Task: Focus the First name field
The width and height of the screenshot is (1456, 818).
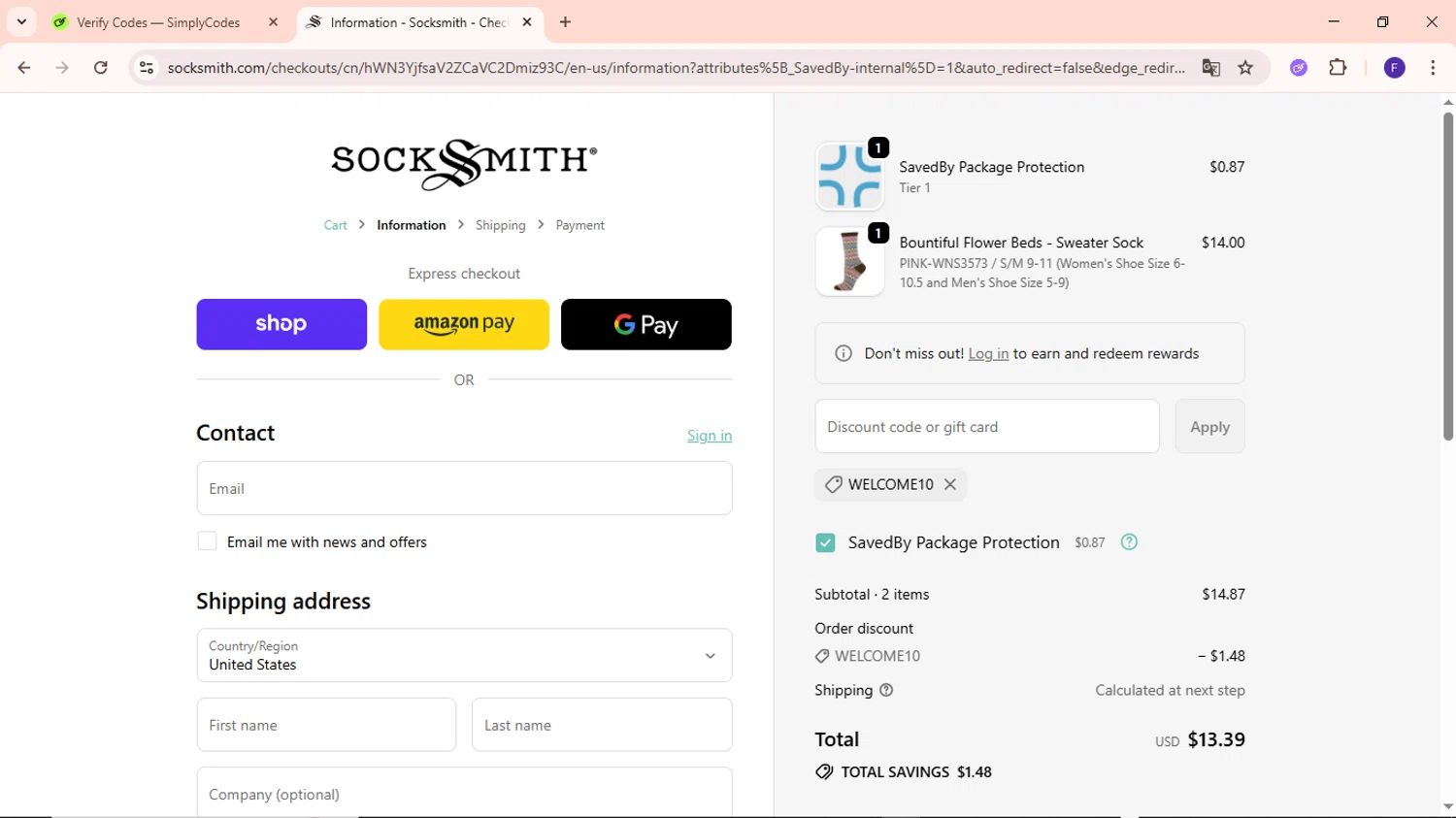Action: pos(326,725)
